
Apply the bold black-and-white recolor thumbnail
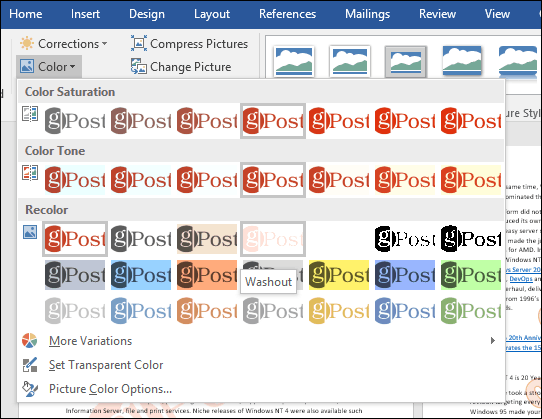pos(471,239)
